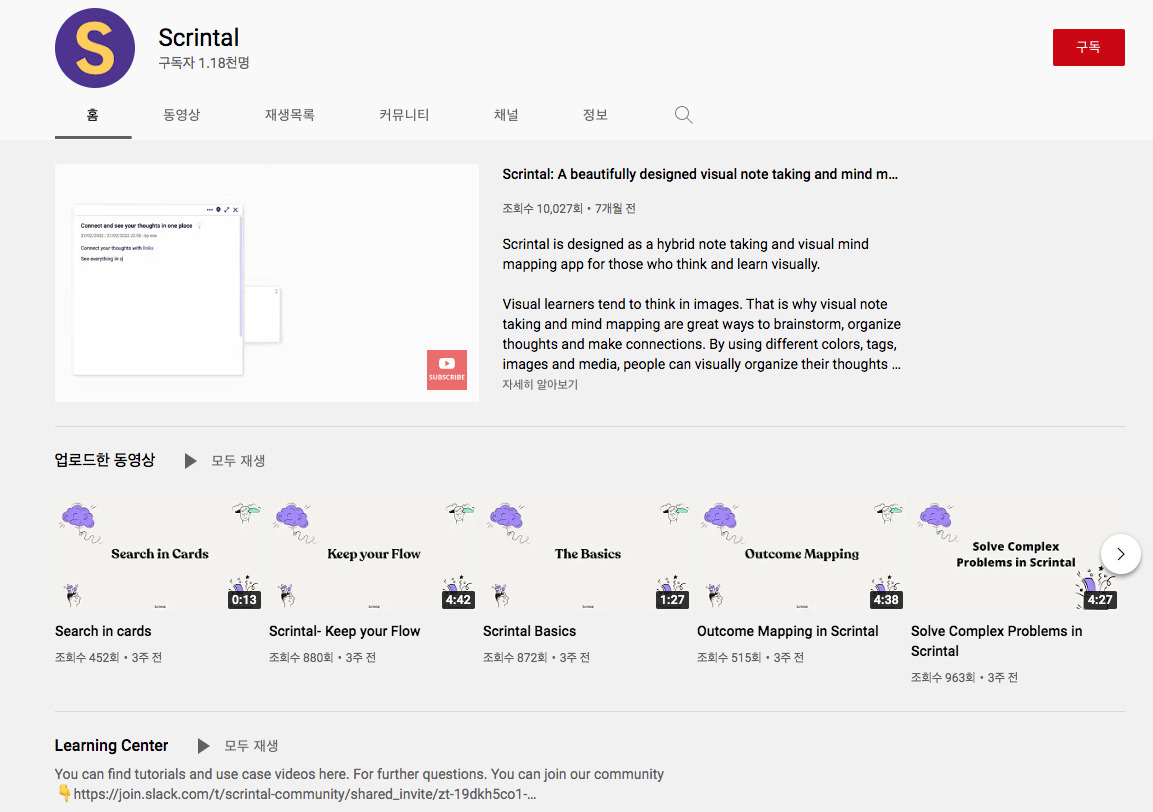Click 모두 재생 for uploaded videos

(x=238, y=461)
